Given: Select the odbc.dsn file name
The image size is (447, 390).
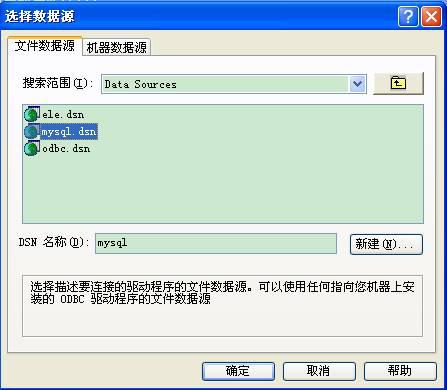Looking at the screenshot, I should tap(66, 149).
